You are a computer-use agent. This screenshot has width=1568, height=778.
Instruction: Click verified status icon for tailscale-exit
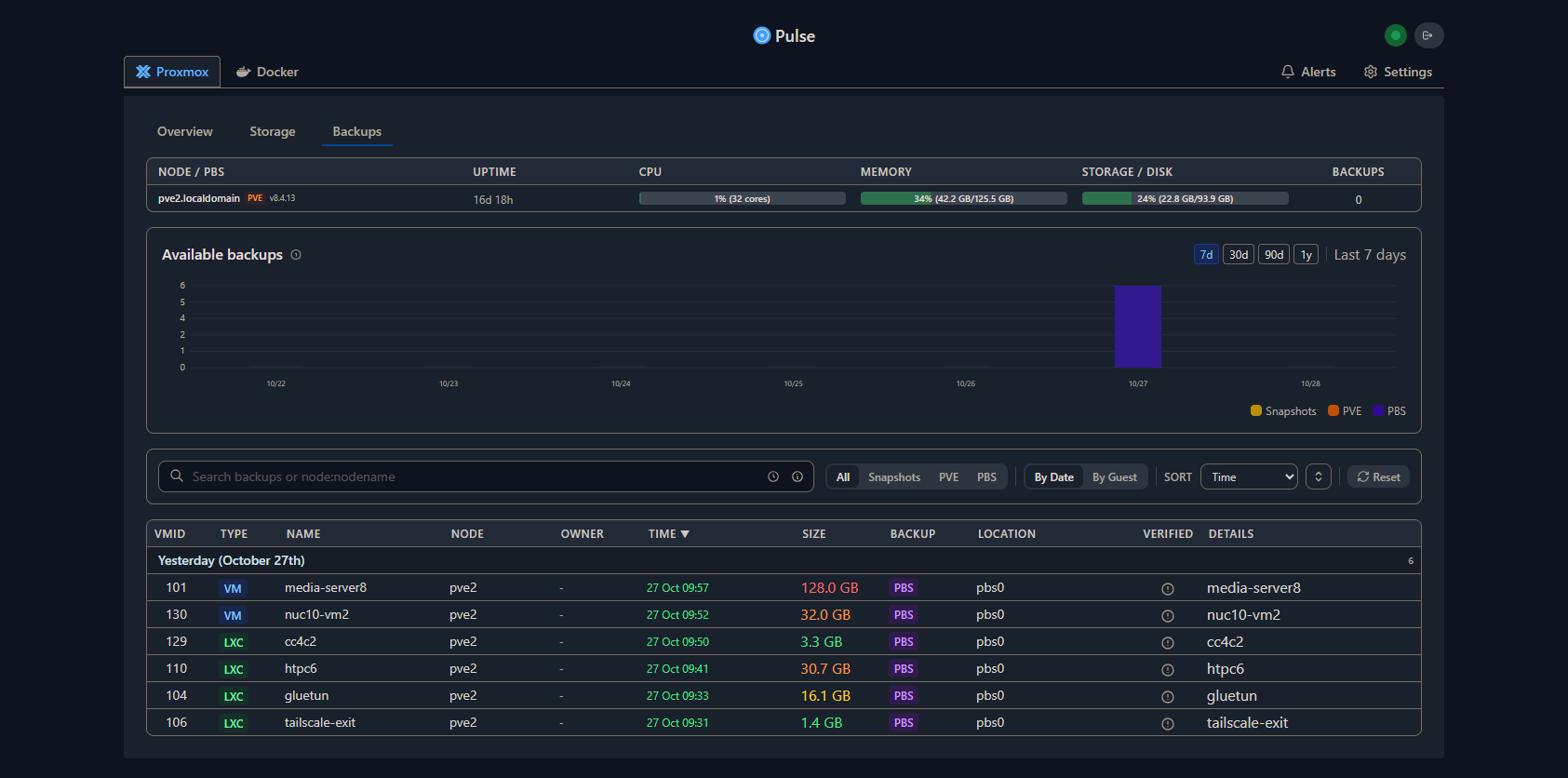1167,723
